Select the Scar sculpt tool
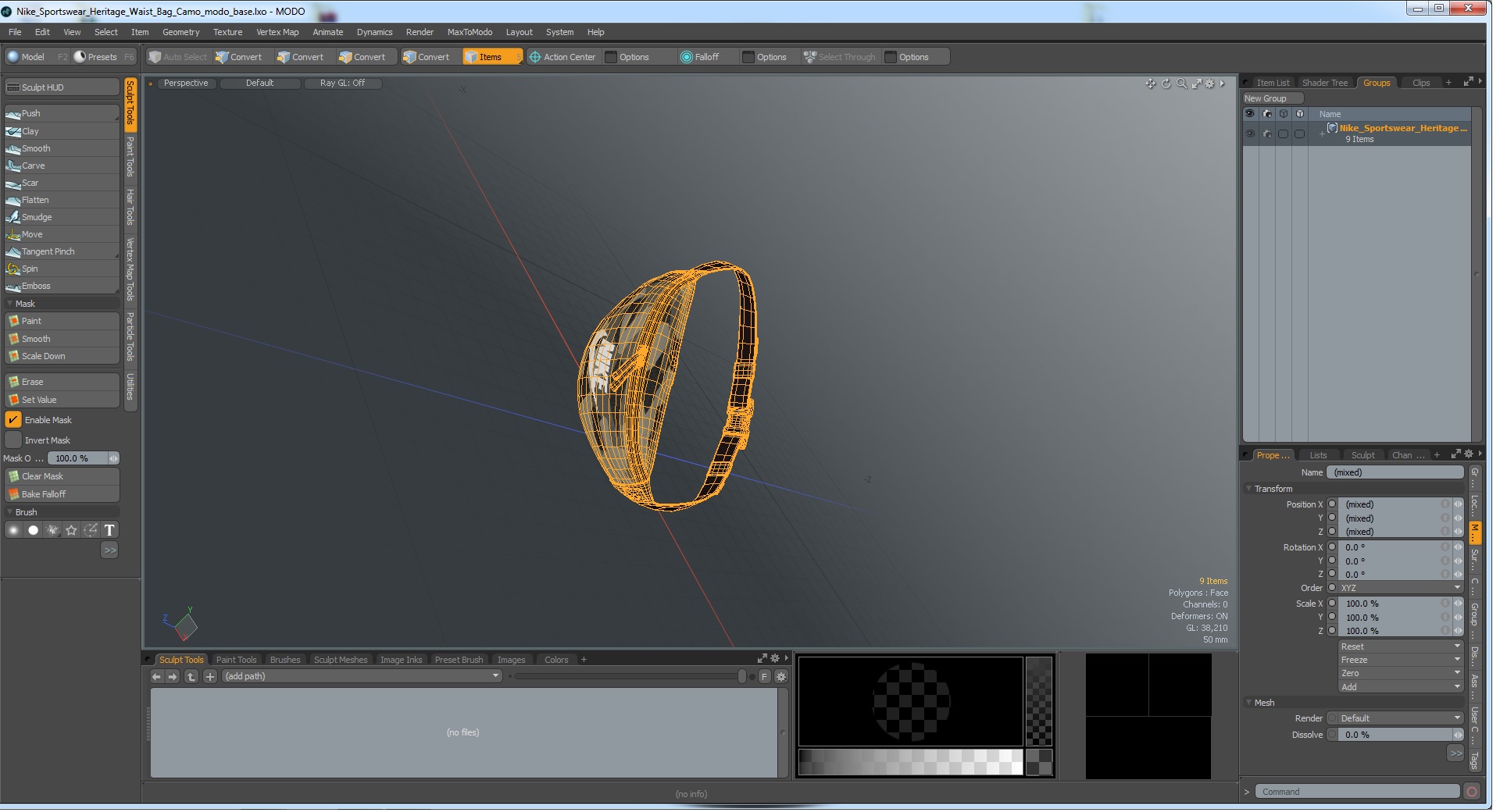 (62, 183)
